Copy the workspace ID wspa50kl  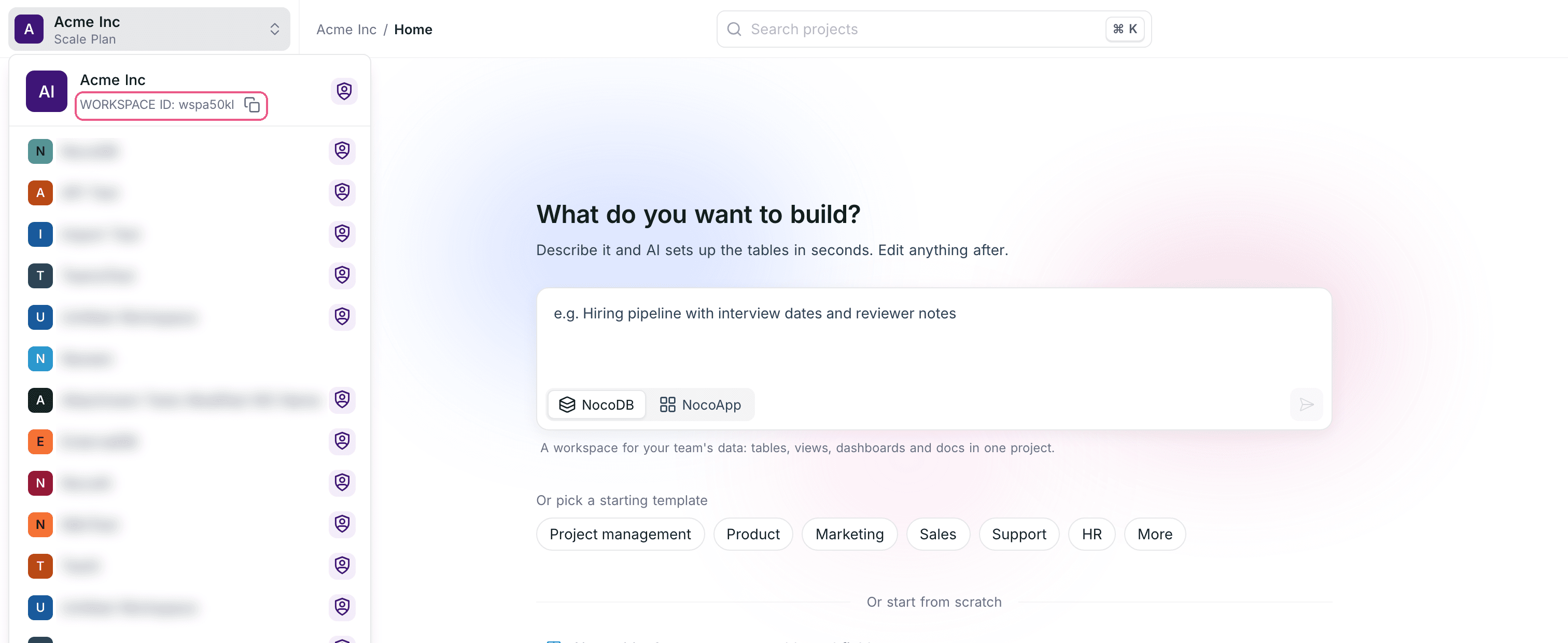click(x=252, y=105)
